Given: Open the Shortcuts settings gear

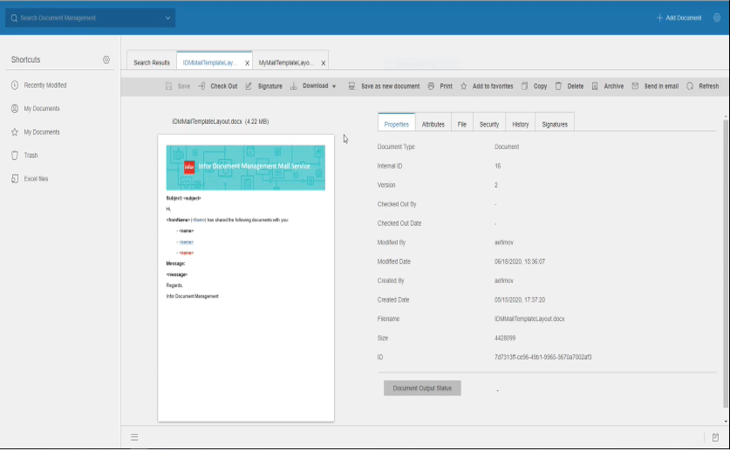Looking at the screenshot, I should [x=106, y=60].
